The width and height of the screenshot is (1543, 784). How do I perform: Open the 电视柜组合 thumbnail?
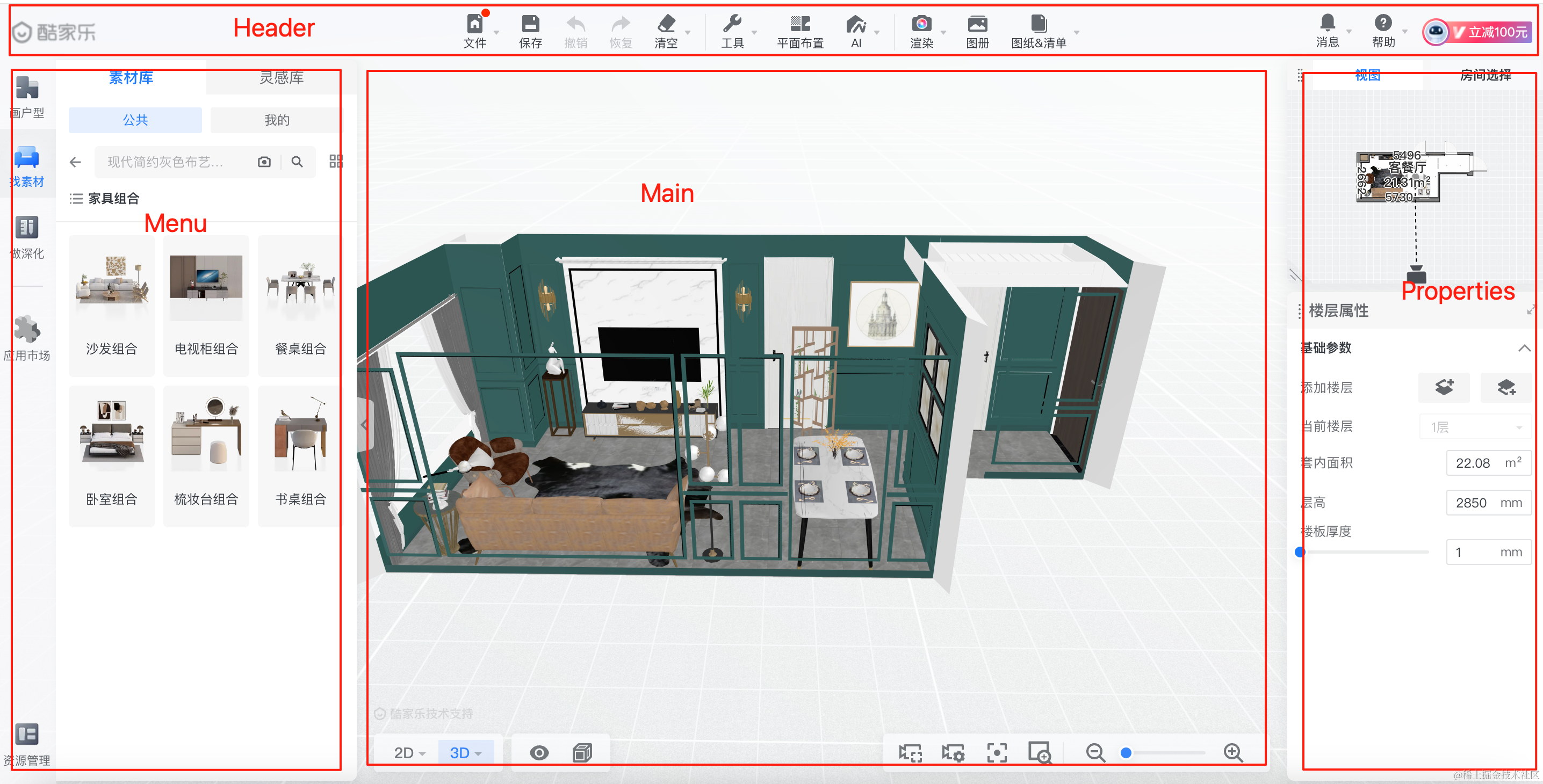[206, 306]
